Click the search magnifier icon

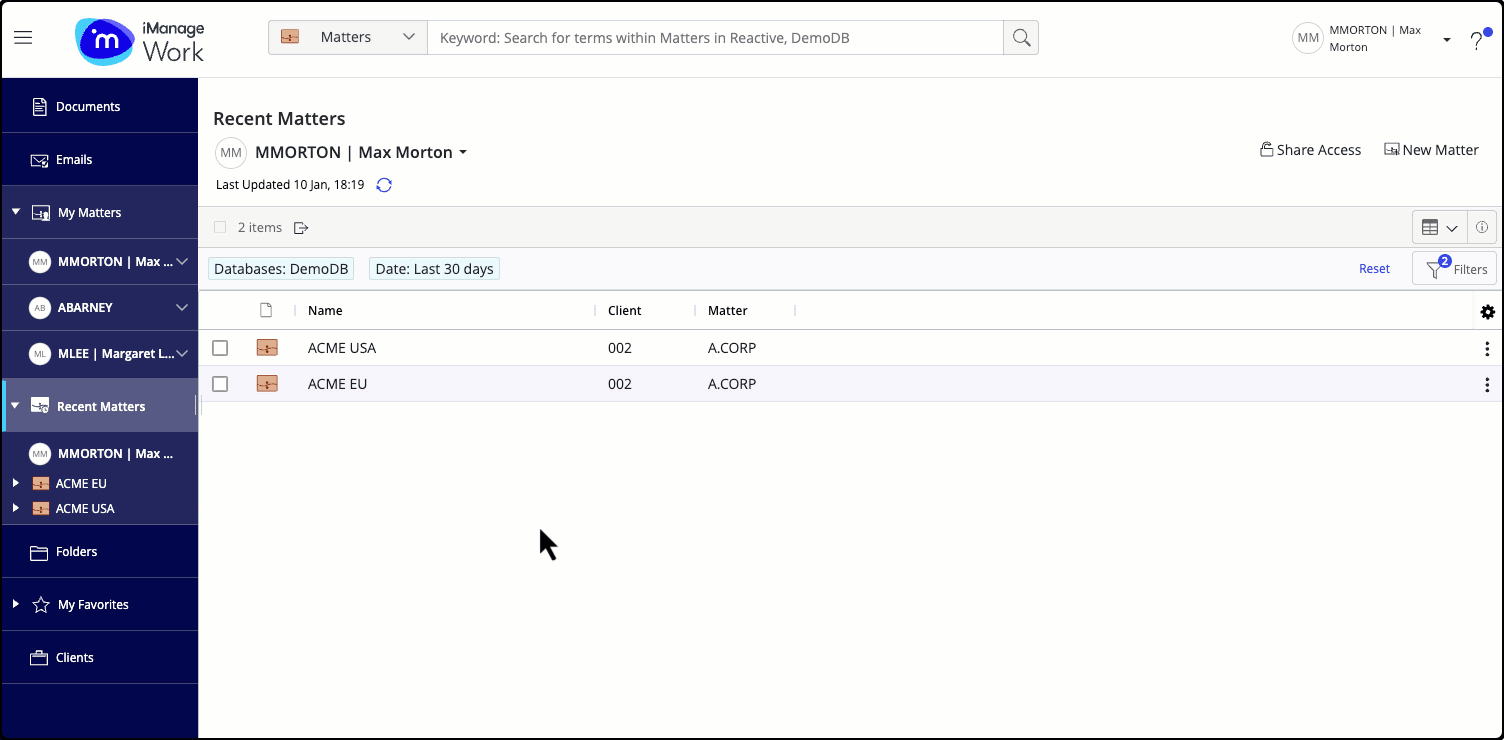[x=1021, y=38]
